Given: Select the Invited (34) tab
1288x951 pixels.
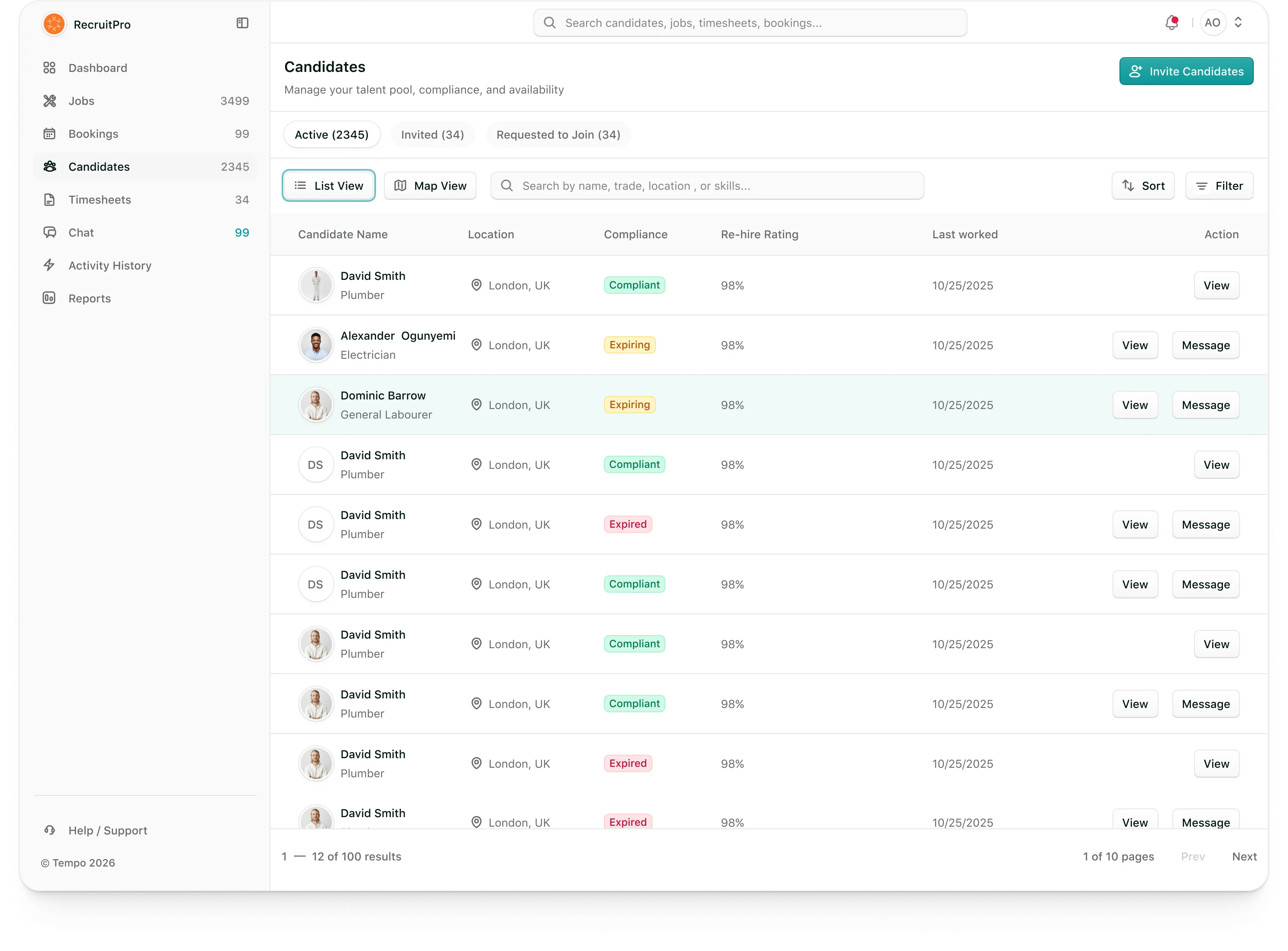Looking at the screenshot, I should point(432,135).
